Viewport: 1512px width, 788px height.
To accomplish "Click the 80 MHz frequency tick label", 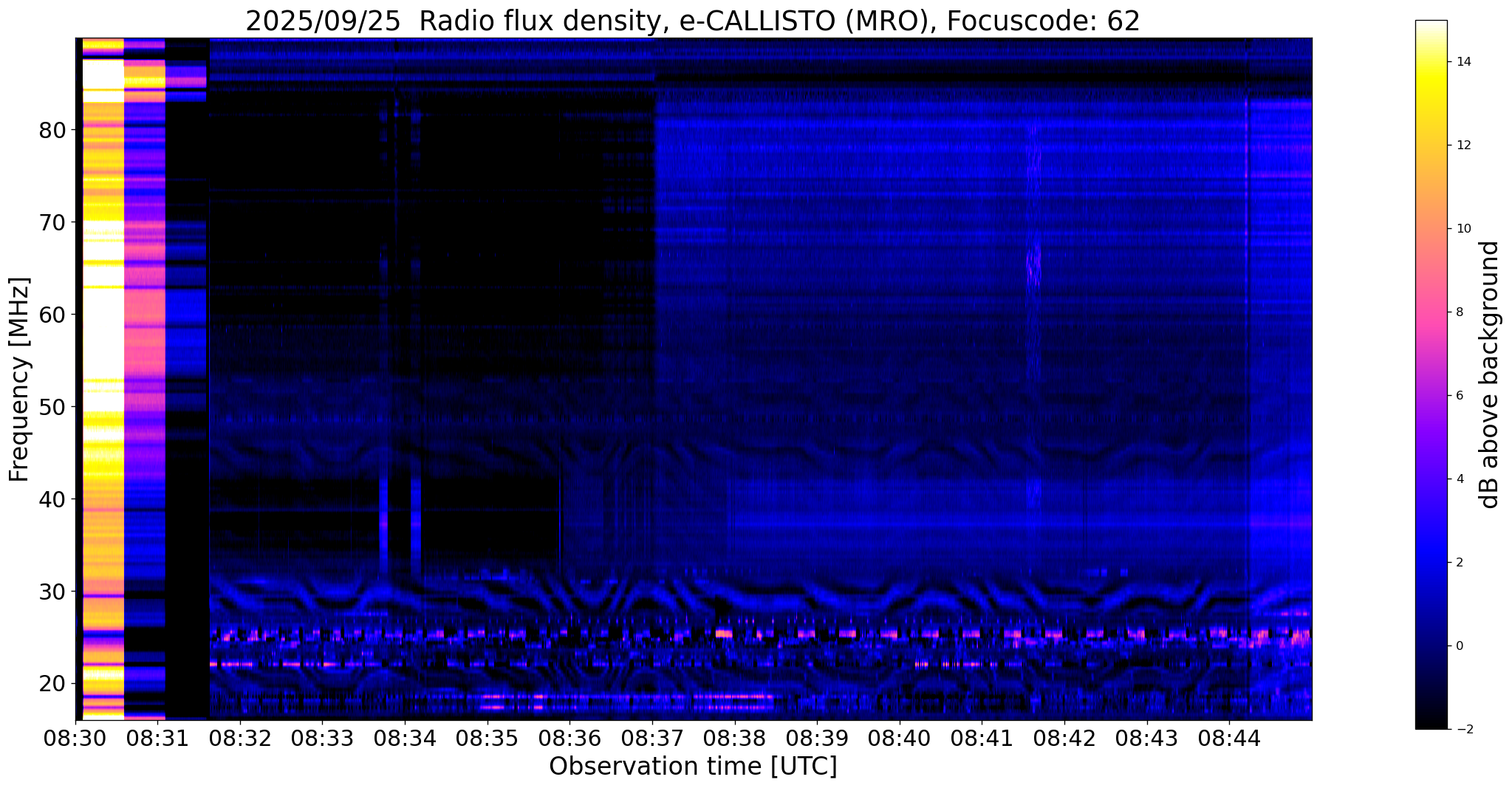I will tap(52, 130).
